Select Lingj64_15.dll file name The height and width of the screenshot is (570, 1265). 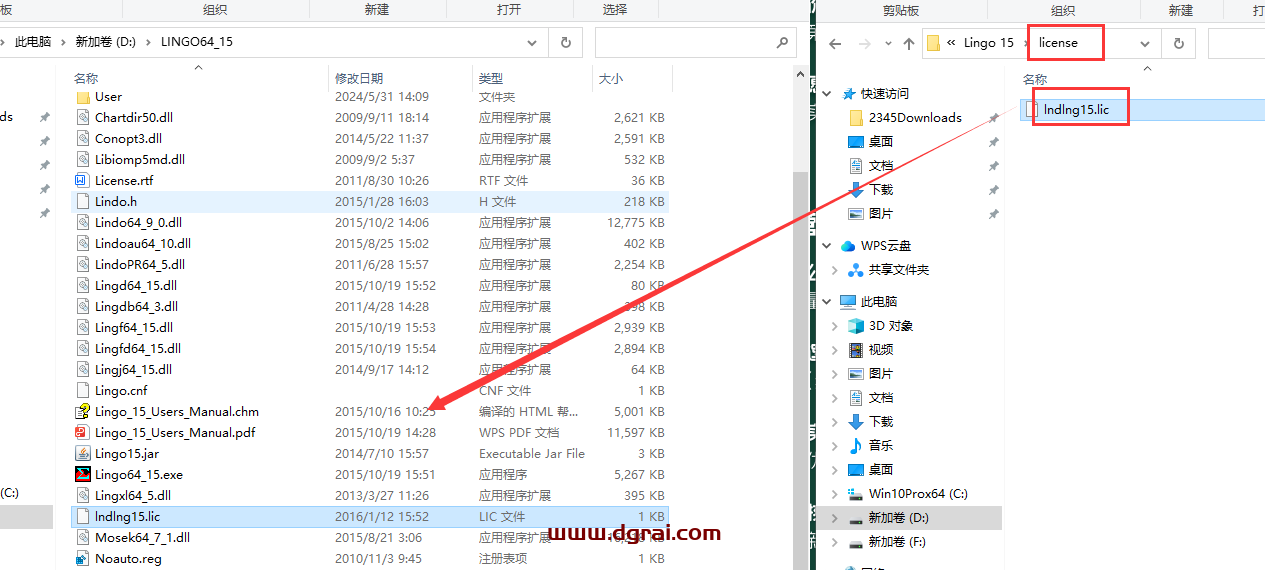pyautogui.click(x=133, y=369)
